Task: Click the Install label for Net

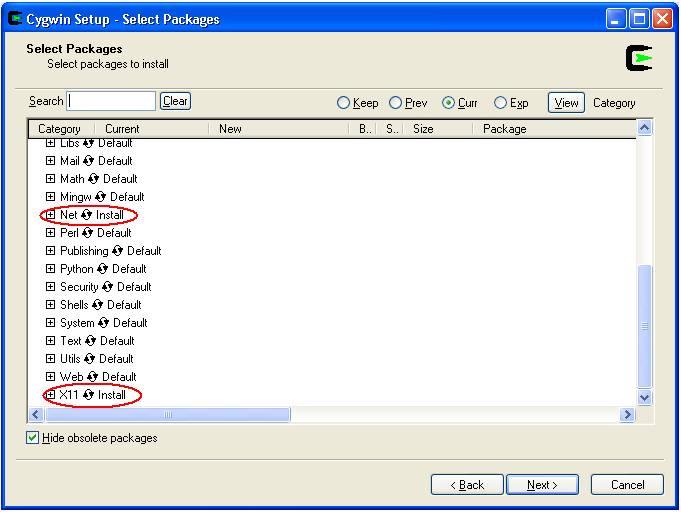Action: [x=110, y=215]
